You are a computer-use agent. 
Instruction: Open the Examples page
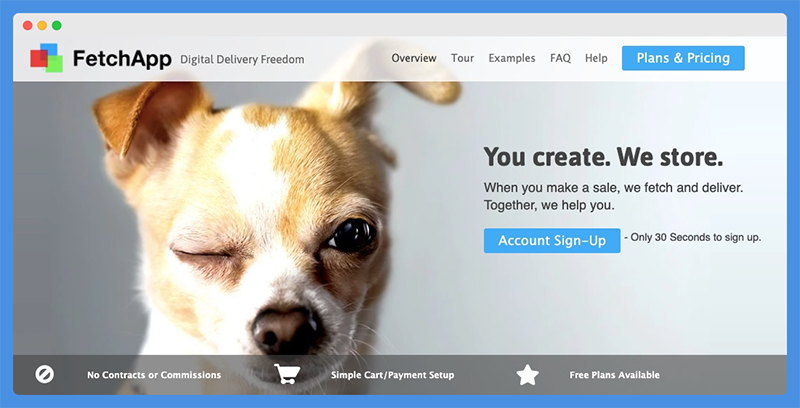pyautogui.click(x=512, y=59)
